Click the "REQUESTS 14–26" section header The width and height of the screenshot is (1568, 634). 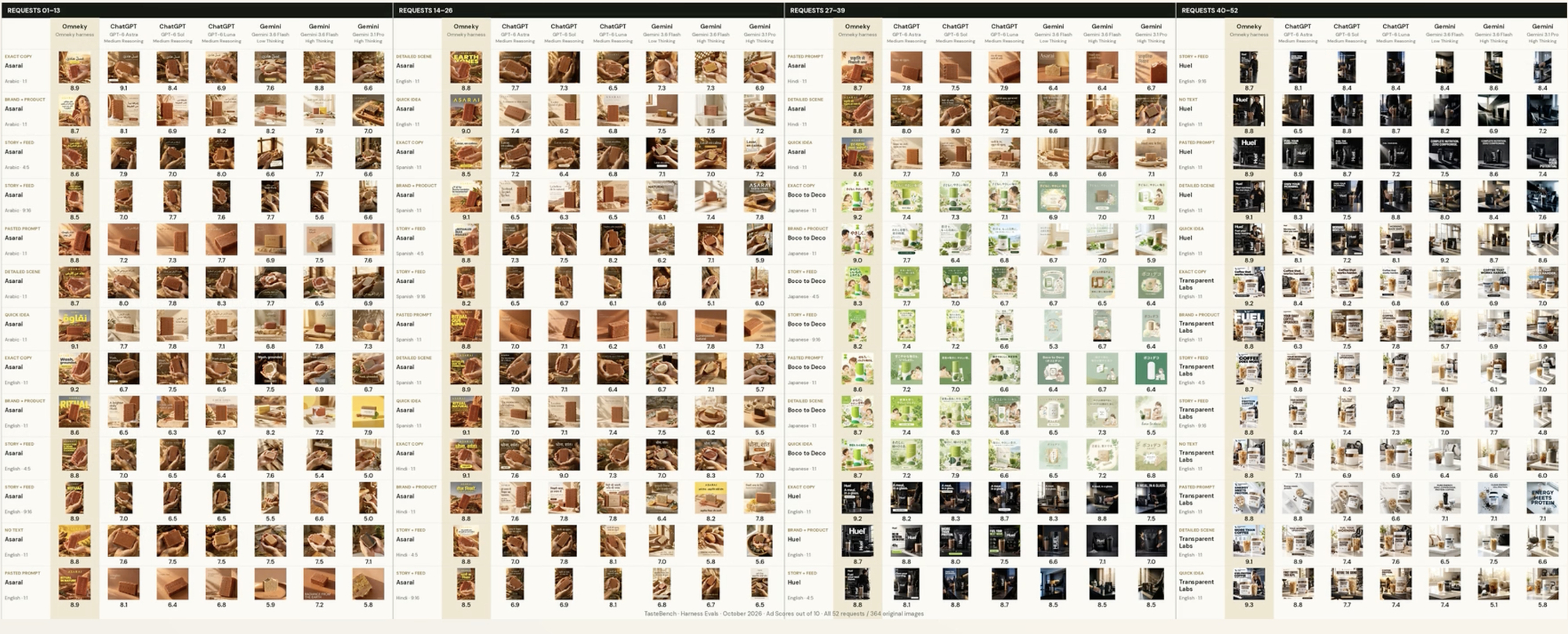[x=426, y=10]
